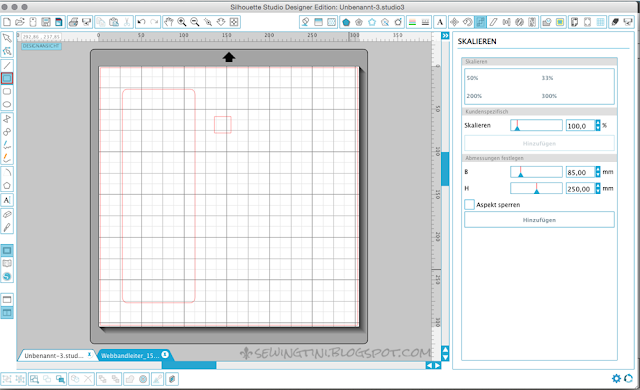Print document icon

(73, 22)
